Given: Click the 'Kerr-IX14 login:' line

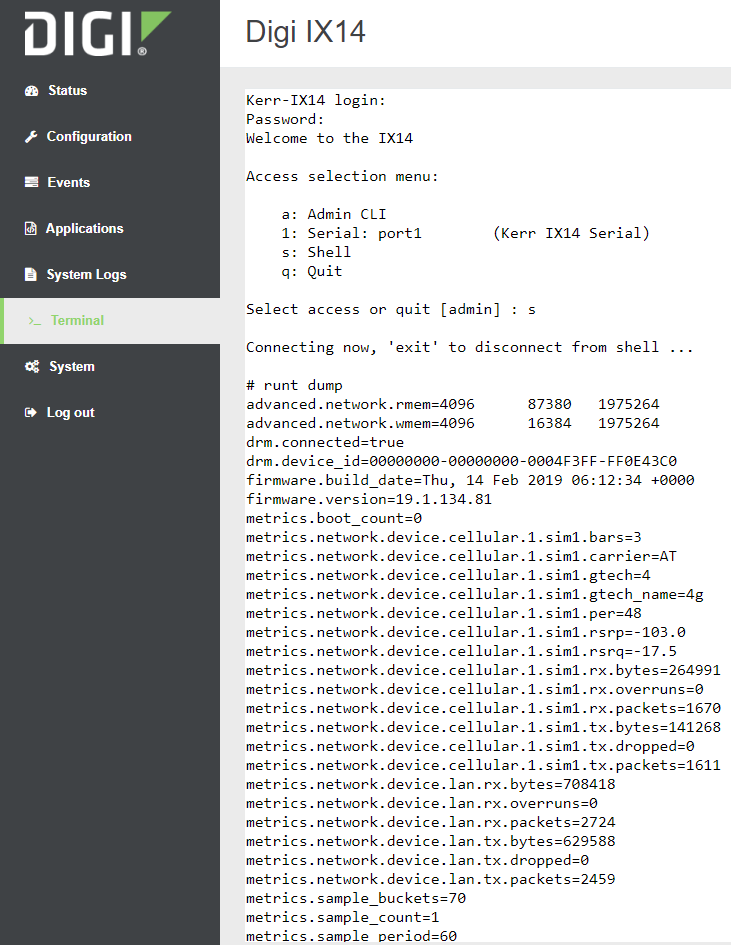Looking at the screenshot, I should 316,100.
